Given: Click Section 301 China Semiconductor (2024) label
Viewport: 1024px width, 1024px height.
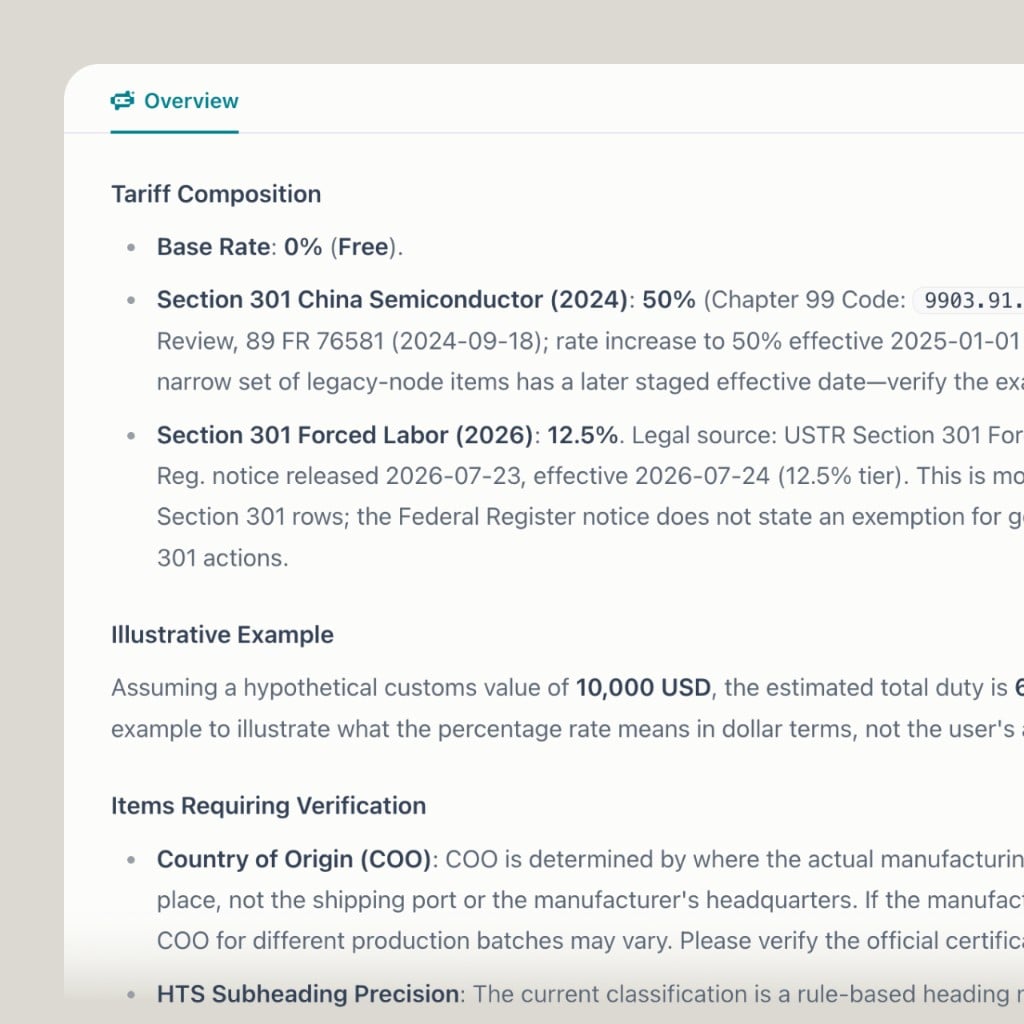Looking at the screenshot, I should (x=392, y=300).
